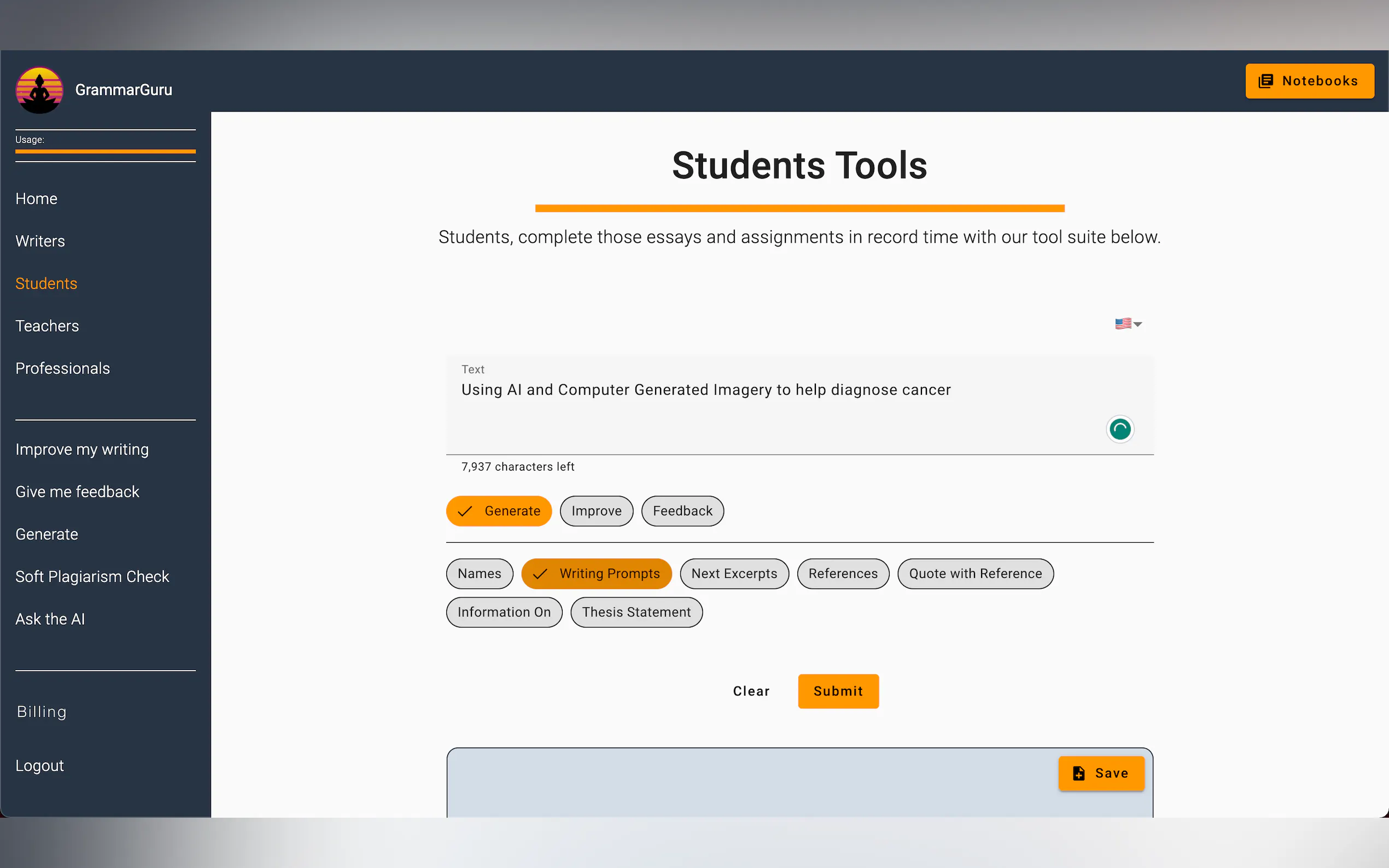Toggle the Improve mode chip
The width and height of the screenshot is (1389, 868).
(x=596, y=511)
